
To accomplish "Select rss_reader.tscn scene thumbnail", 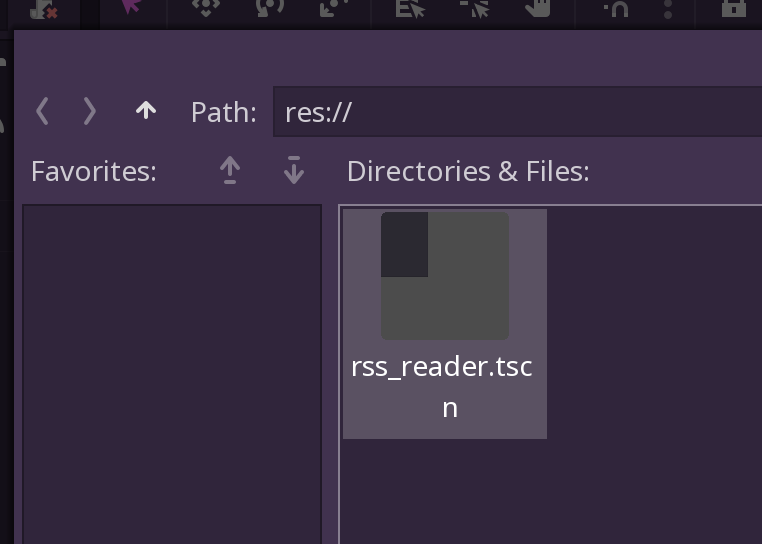I will pyautogui.click(x=445, y=276).
